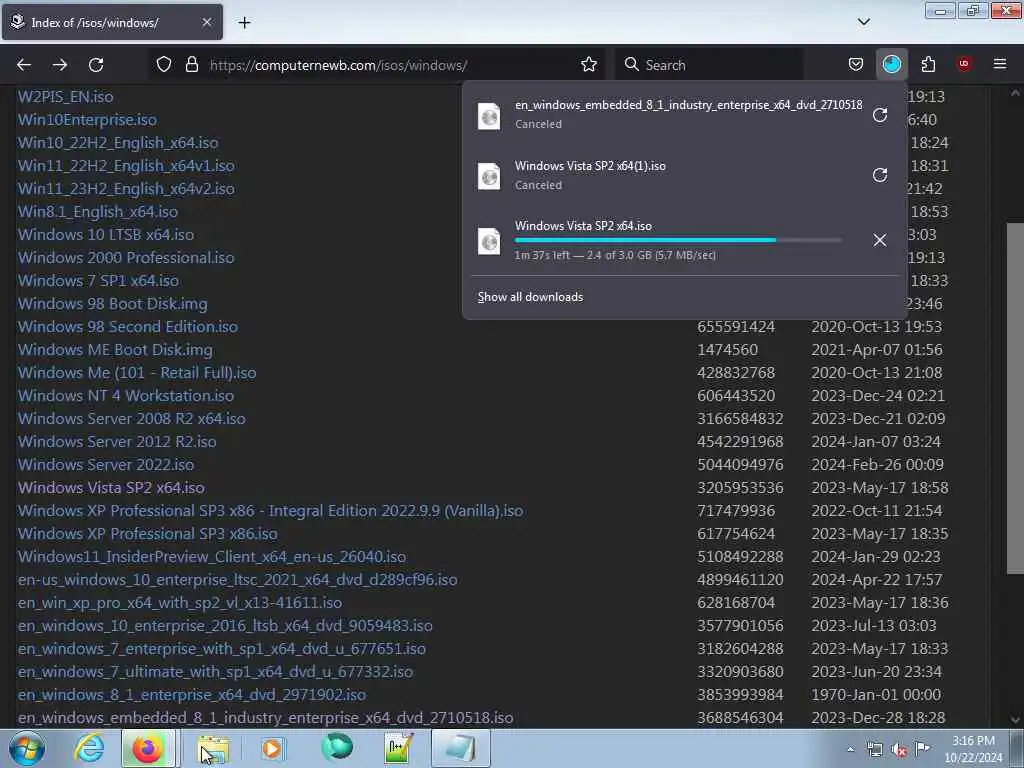Open the W2PIS_EN.iso link
1024x768 pixels.
(x=65, y=97)
